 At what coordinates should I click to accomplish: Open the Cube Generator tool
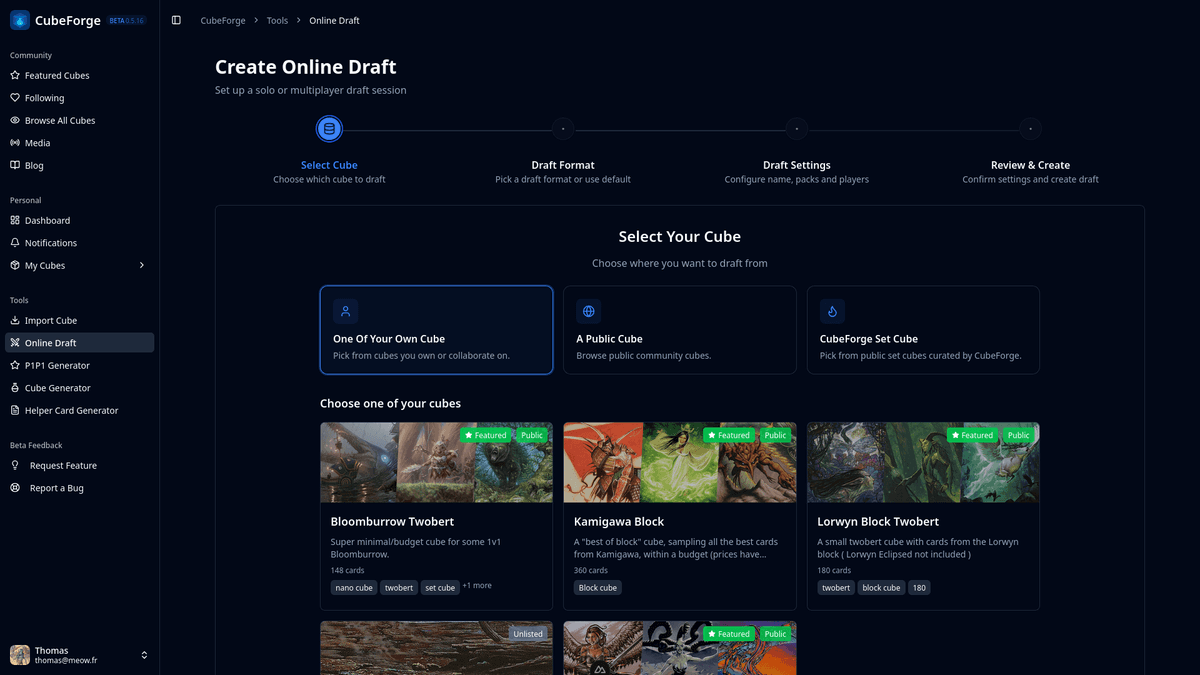point(64,387)
